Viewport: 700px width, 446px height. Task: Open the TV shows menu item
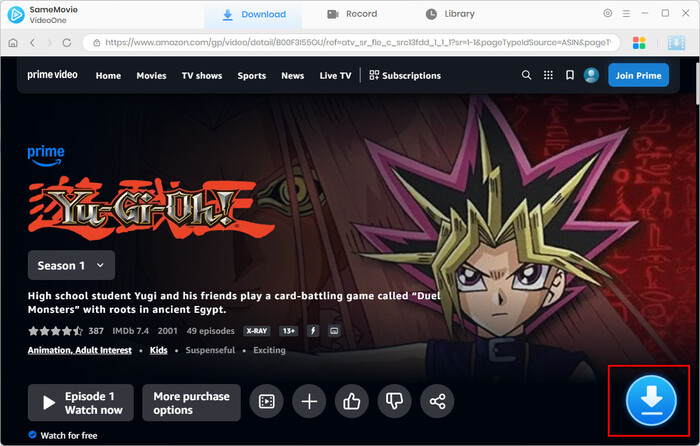click(202, 75)
